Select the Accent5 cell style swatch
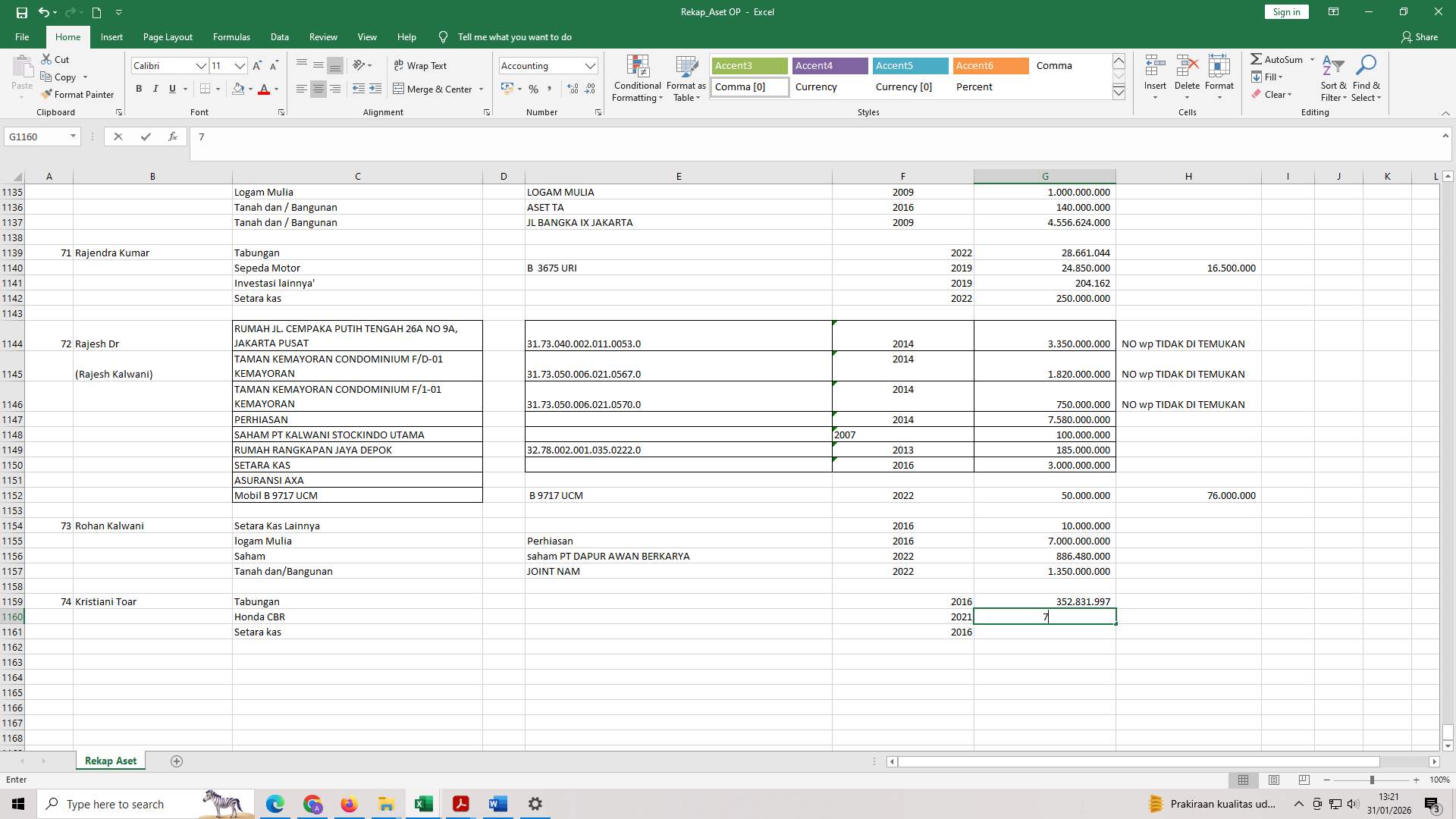 (909, 65)
